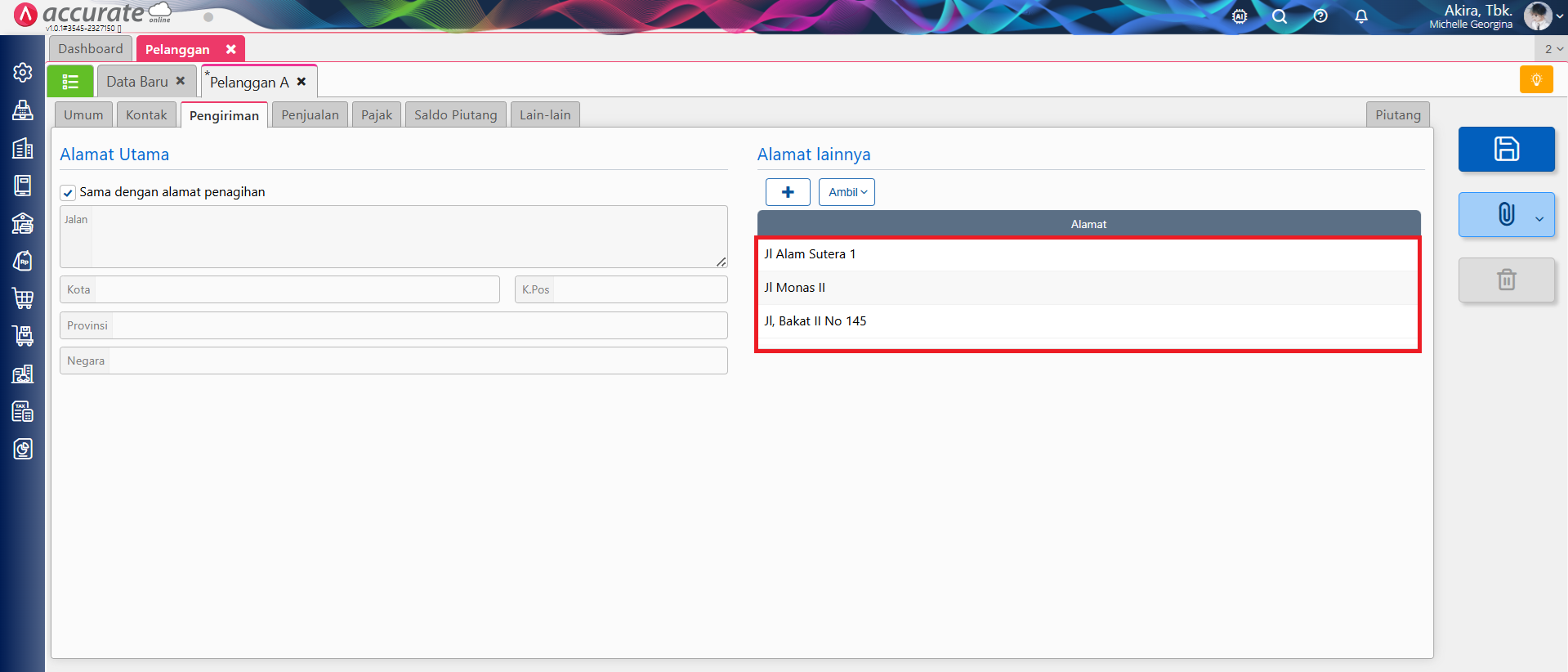Close the Pelanggan A tab

(302, 82)
